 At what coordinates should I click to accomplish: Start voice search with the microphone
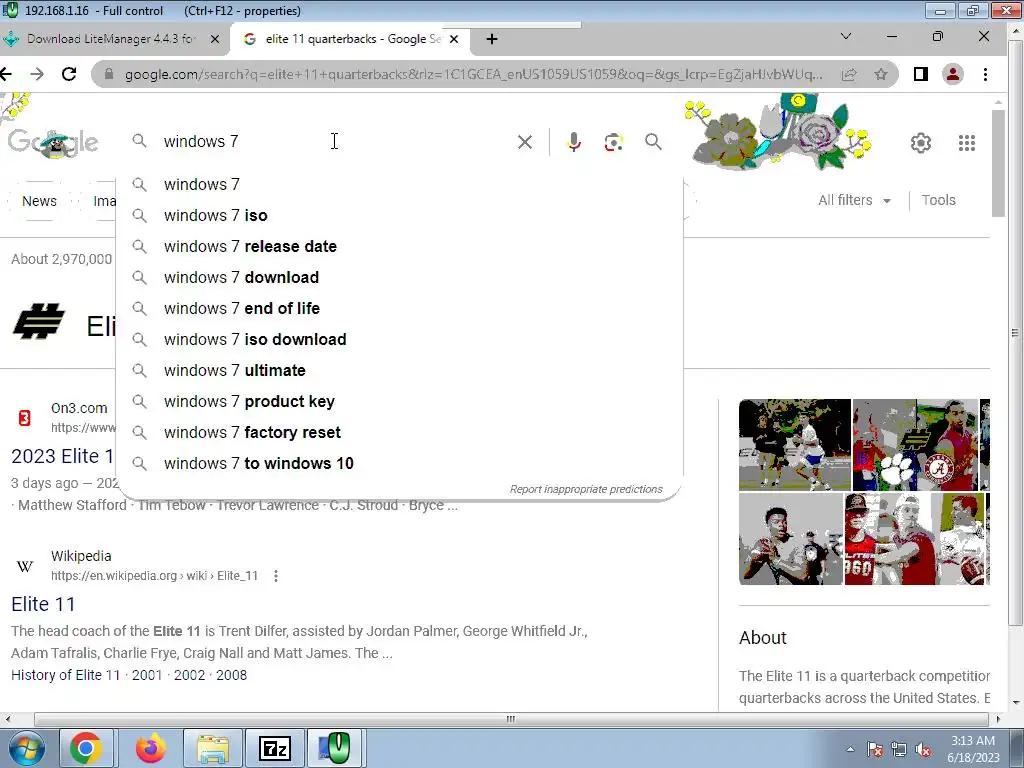[x=573, y=142]
